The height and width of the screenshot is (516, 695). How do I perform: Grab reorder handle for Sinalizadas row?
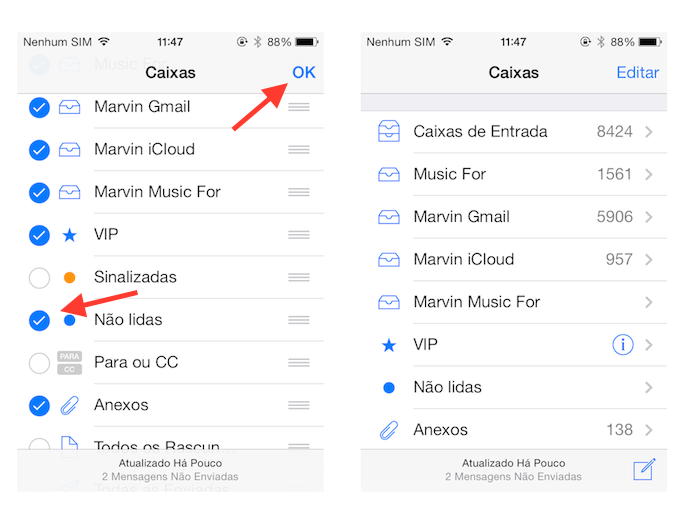coord(299,278)
